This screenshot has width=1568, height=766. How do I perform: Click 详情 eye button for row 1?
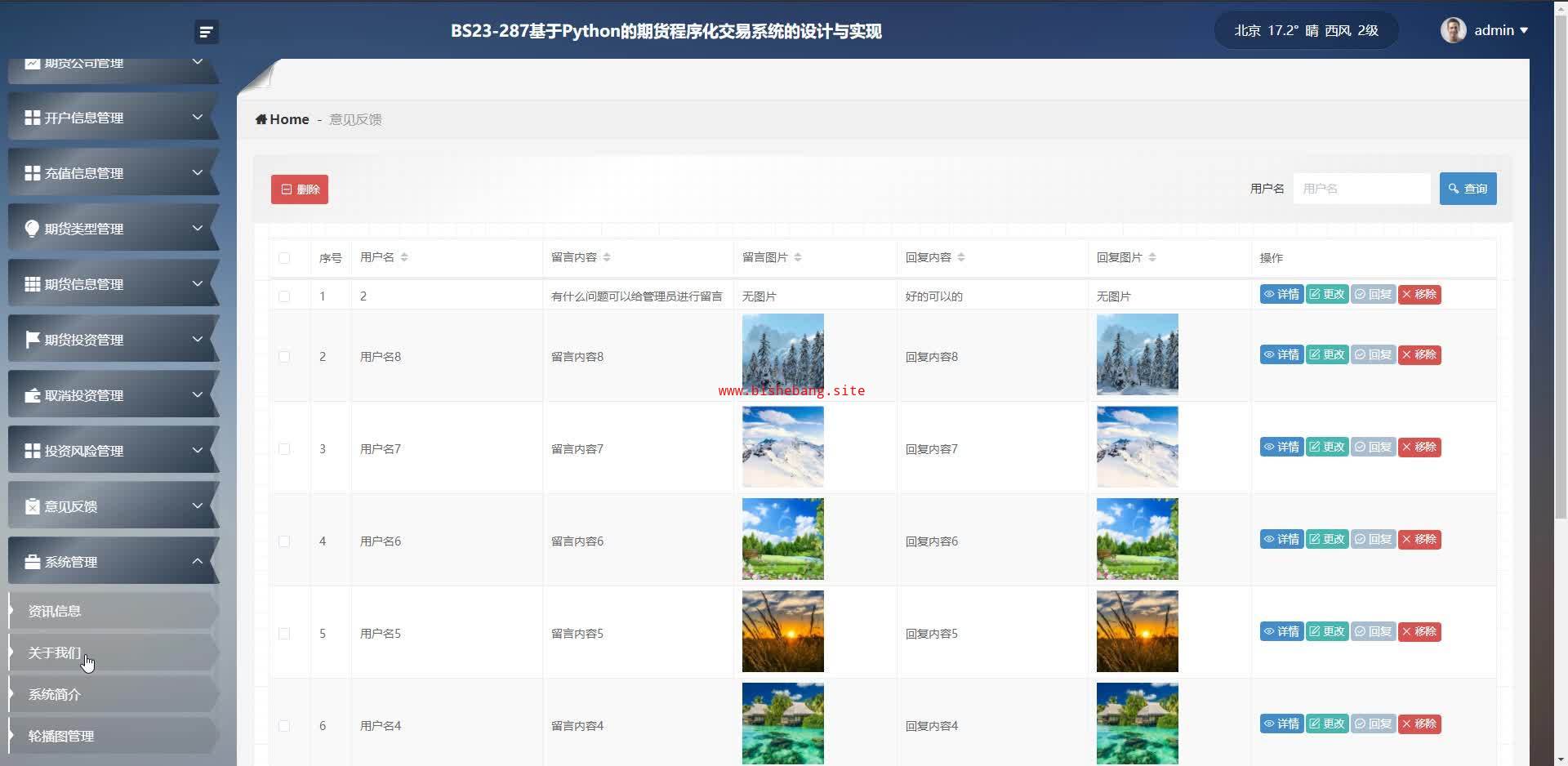point(1281,294)
